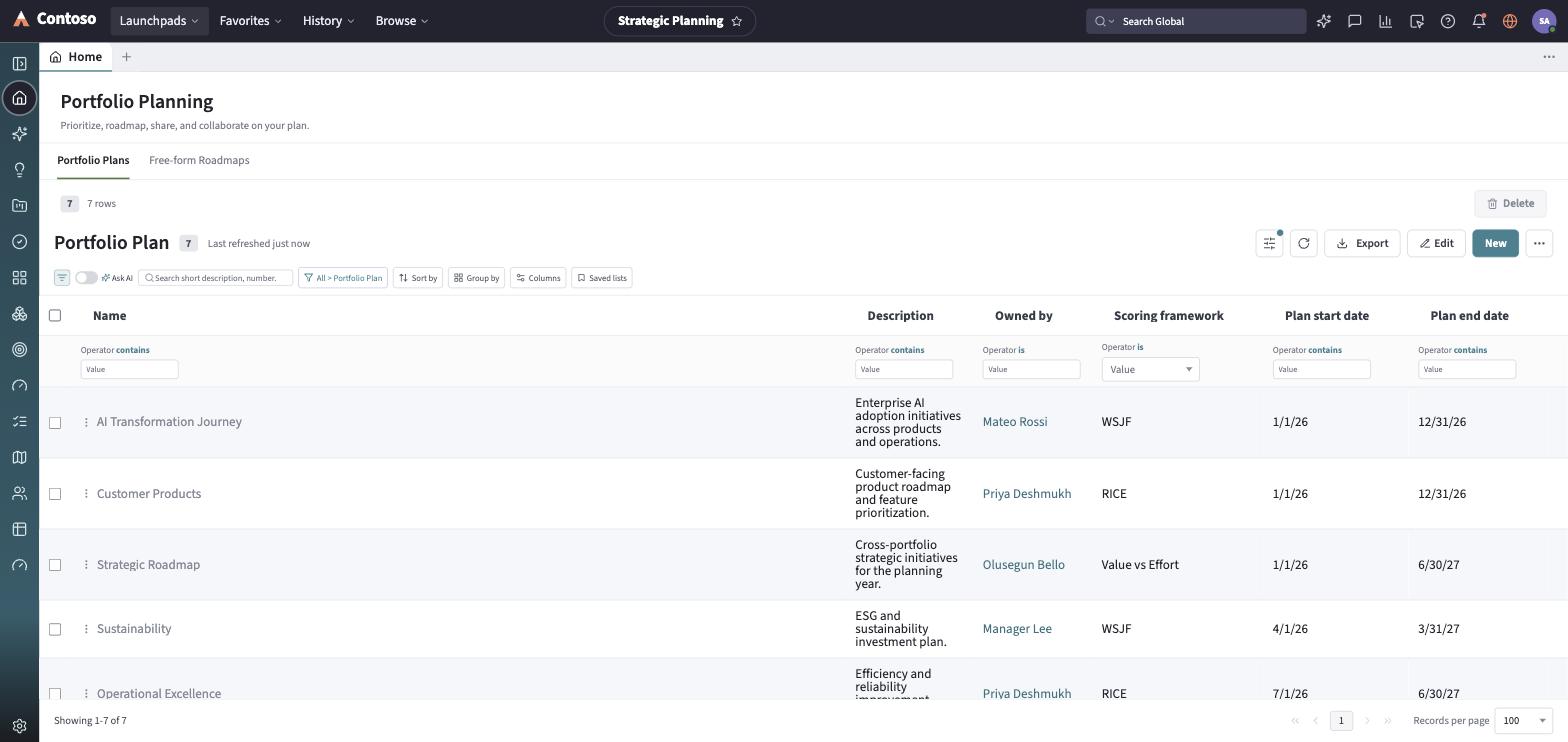Select the Portfolio Plans tab
The image size is (1568, 742).
point(93,160)
